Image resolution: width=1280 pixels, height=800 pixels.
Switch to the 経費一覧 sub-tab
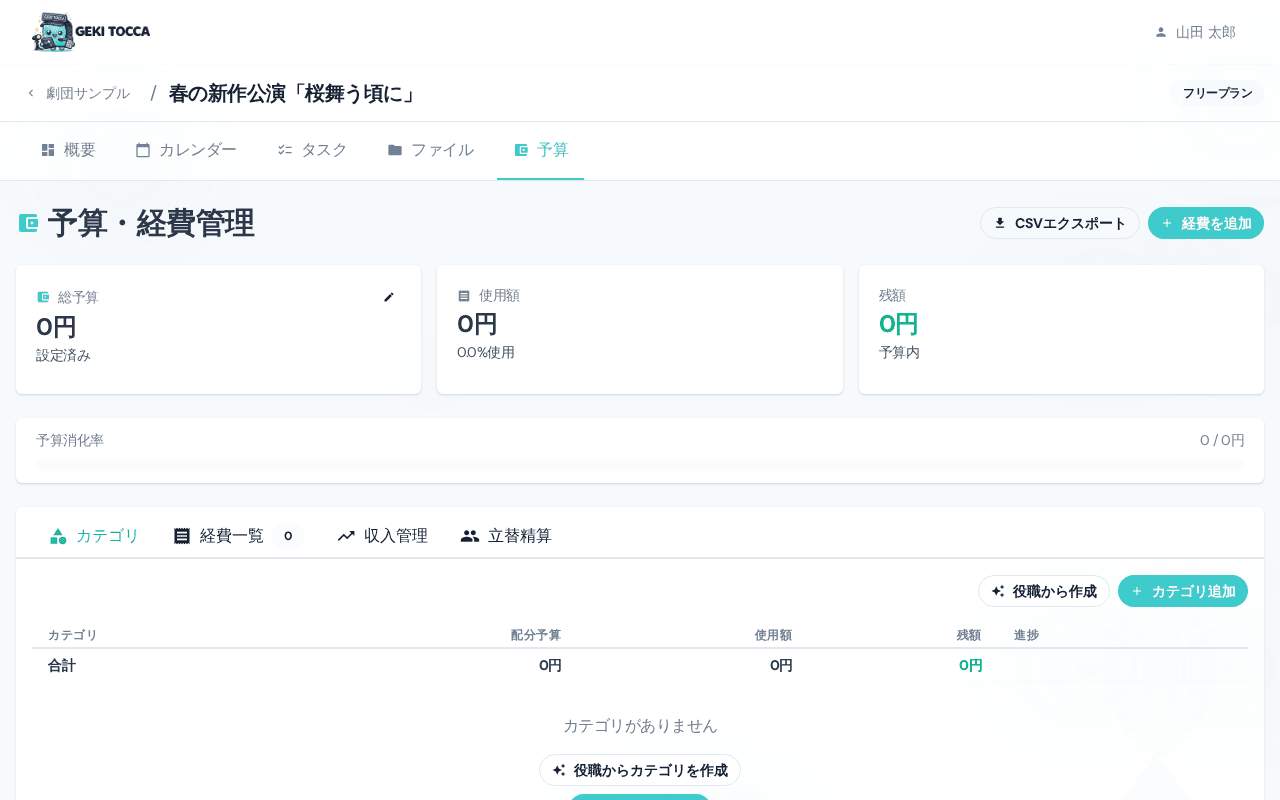230,535
